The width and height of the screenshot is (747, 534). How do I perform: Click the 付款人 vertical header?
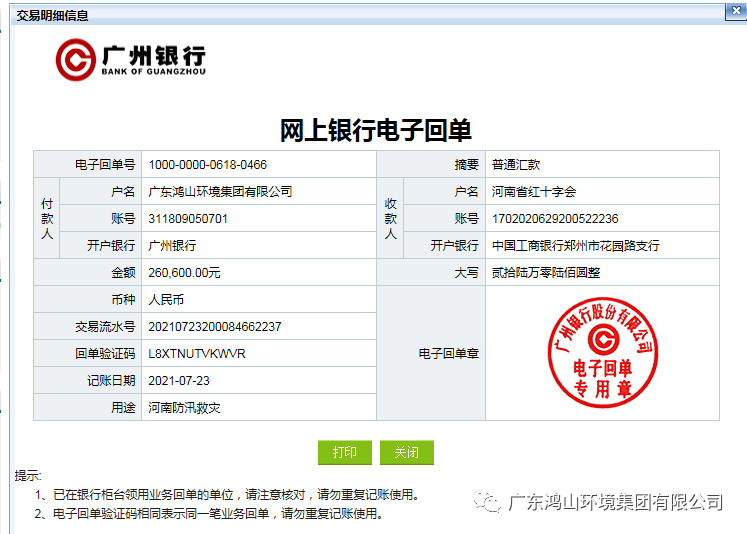point(47,219)
